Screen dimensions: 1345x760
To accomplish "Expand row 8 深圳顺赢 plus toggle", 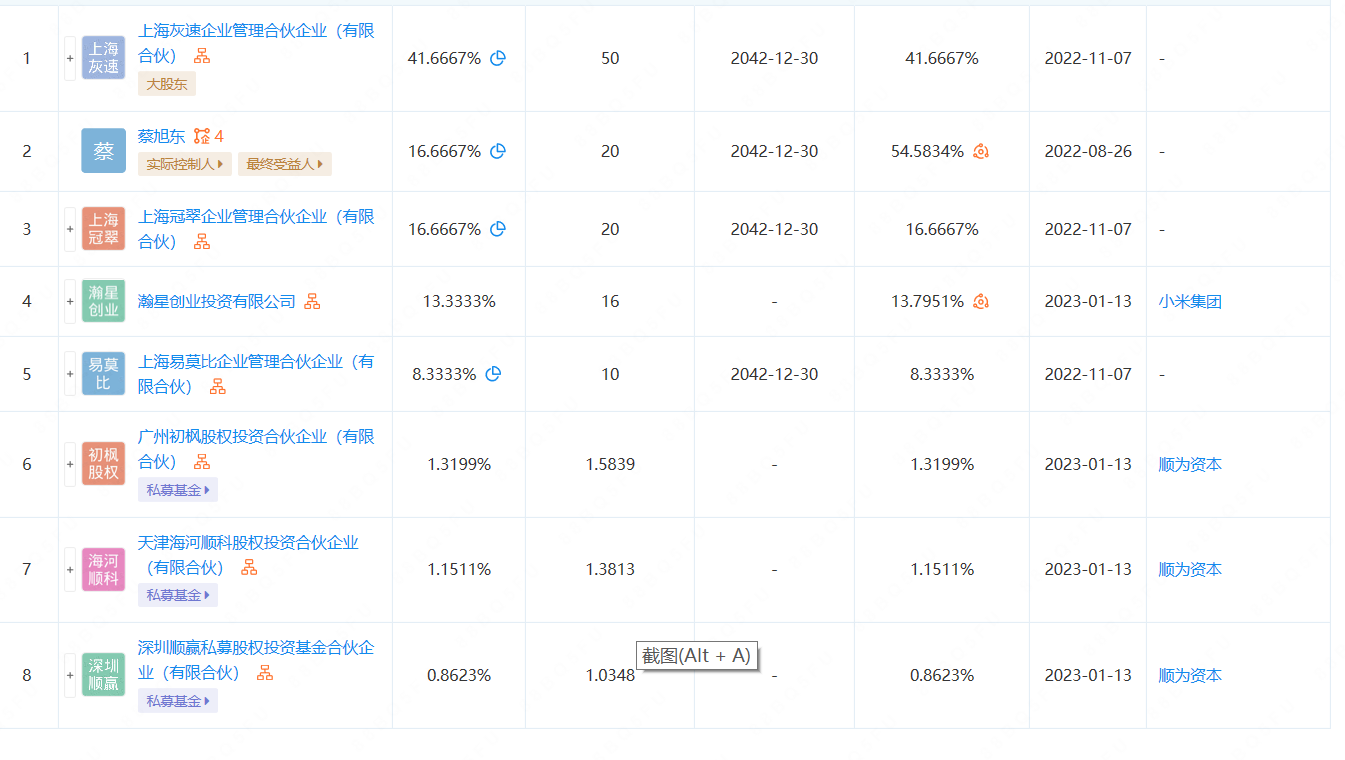I will [70, 675].
